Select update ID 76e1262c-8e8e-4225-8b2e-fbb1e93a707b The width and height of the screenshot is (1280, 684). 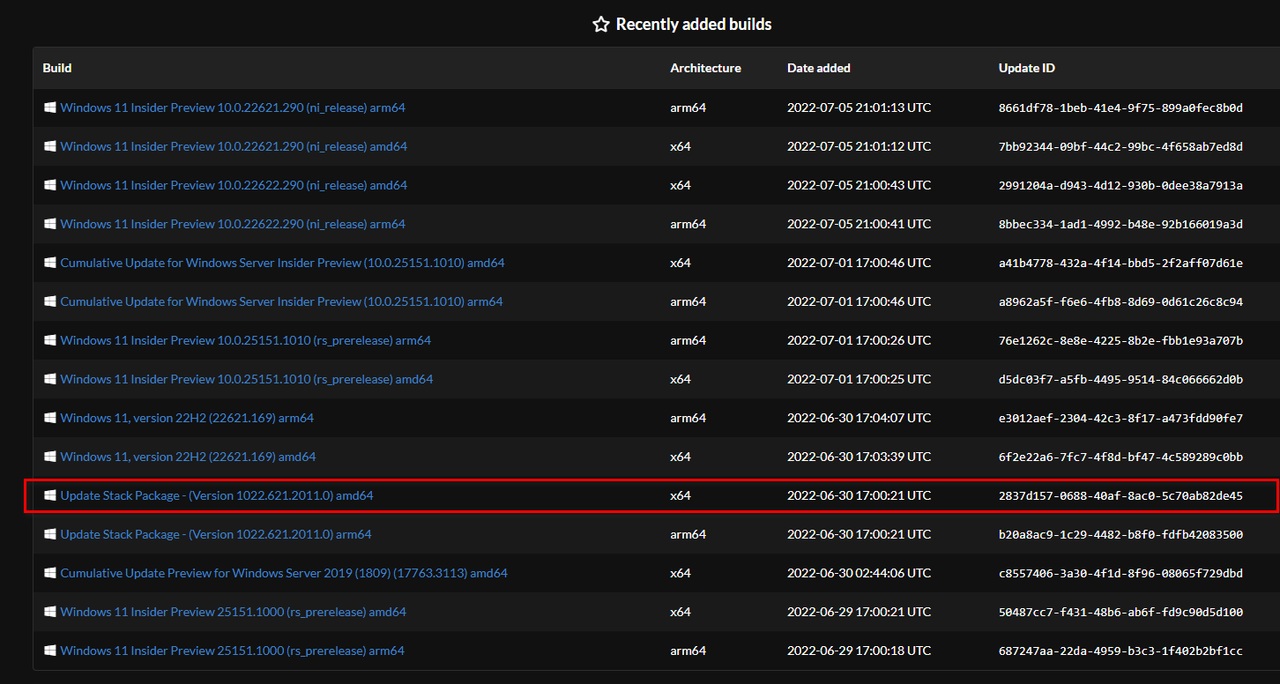coord(1121,340)
